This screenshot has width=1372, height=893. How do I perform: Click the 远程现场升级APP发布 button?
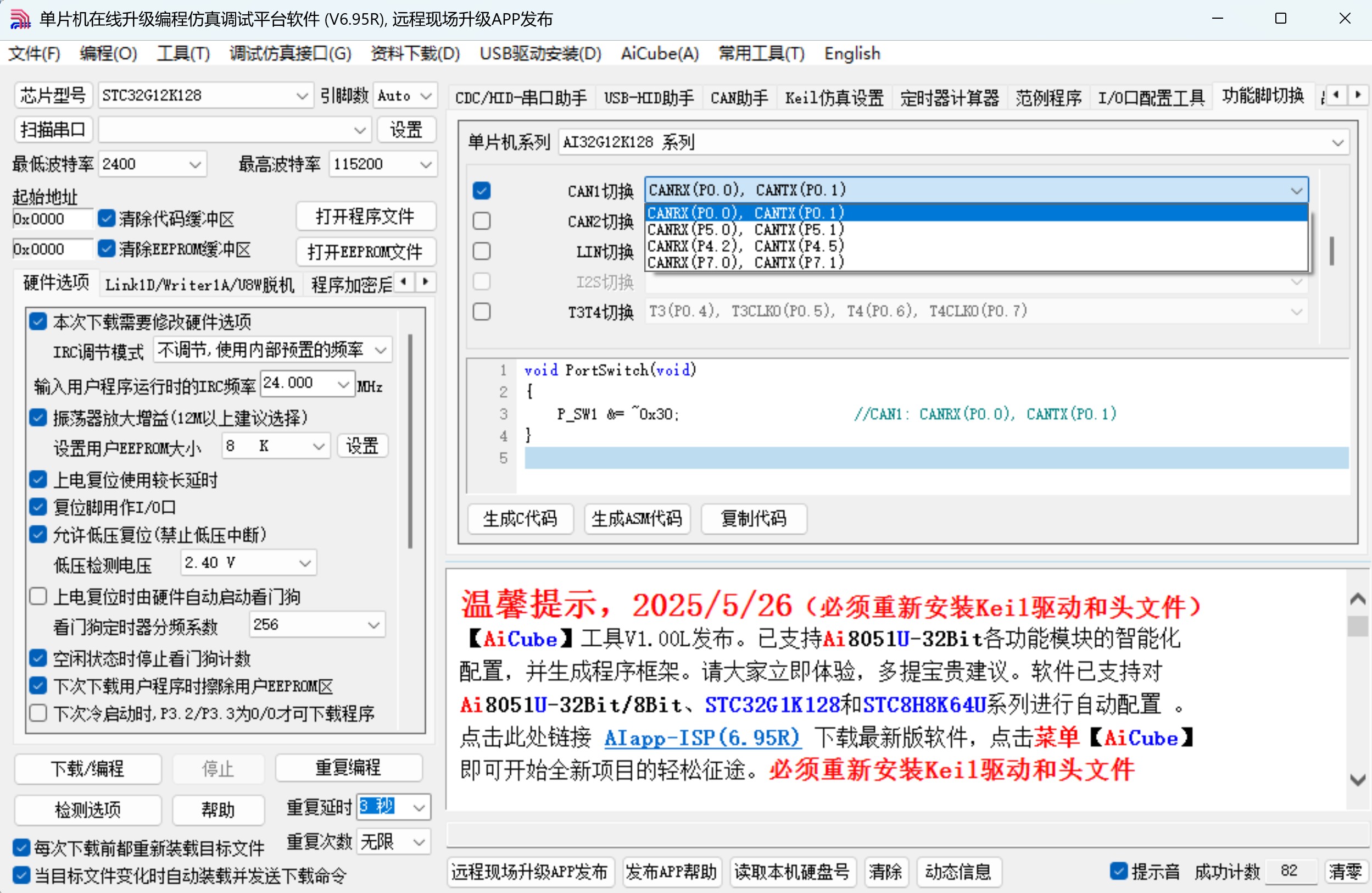point(529,871)
